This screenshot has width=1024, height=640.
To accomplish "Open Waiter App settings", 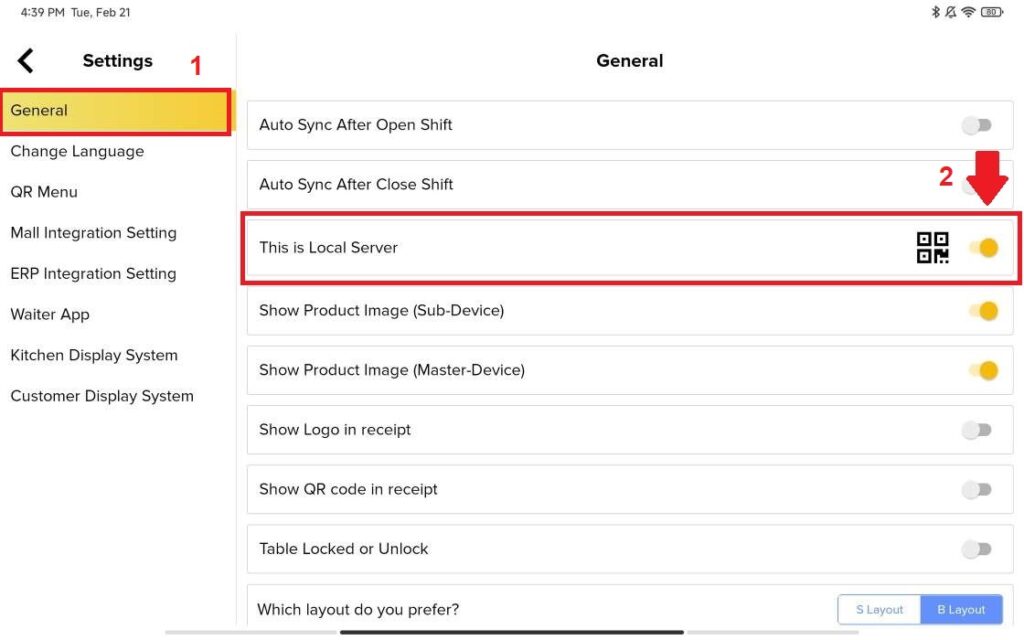I will (x=50, y=315).
